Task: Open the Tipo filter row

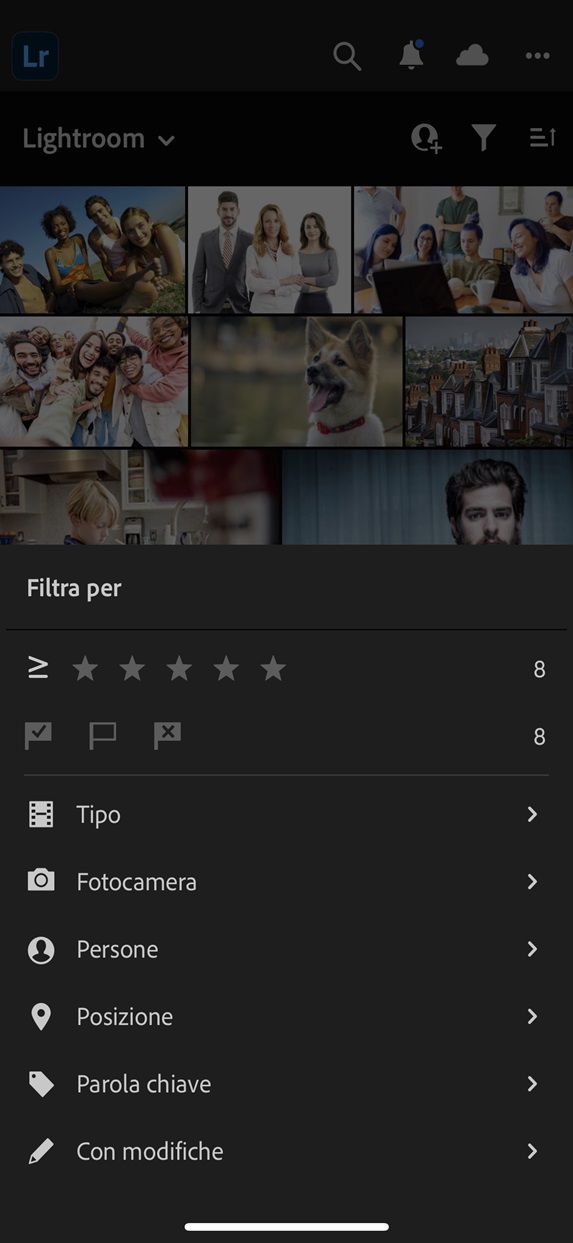Action: click(x=286, y=815)
